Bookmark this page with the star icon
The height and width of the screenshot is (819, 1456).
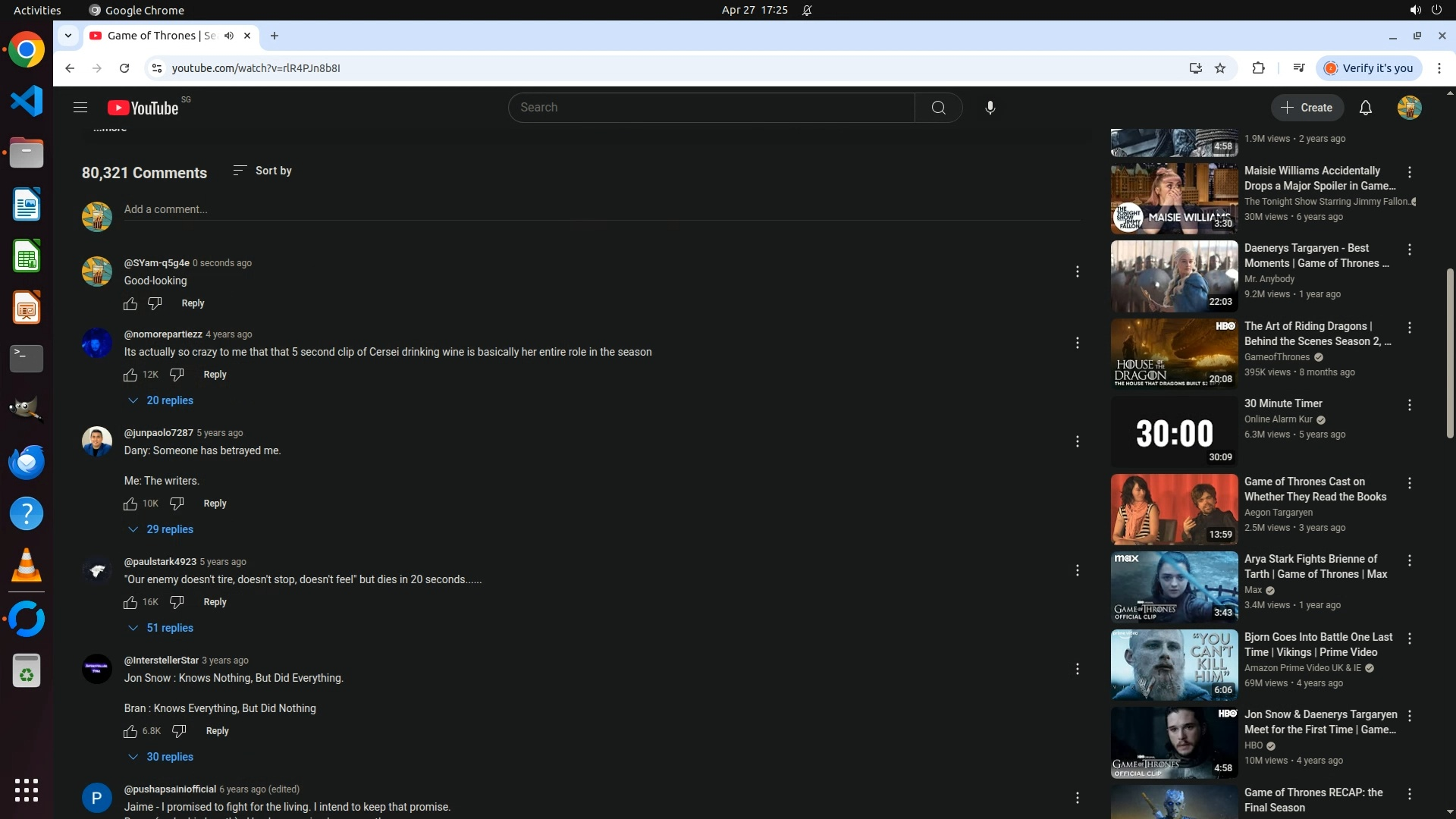click(1220, 68)
